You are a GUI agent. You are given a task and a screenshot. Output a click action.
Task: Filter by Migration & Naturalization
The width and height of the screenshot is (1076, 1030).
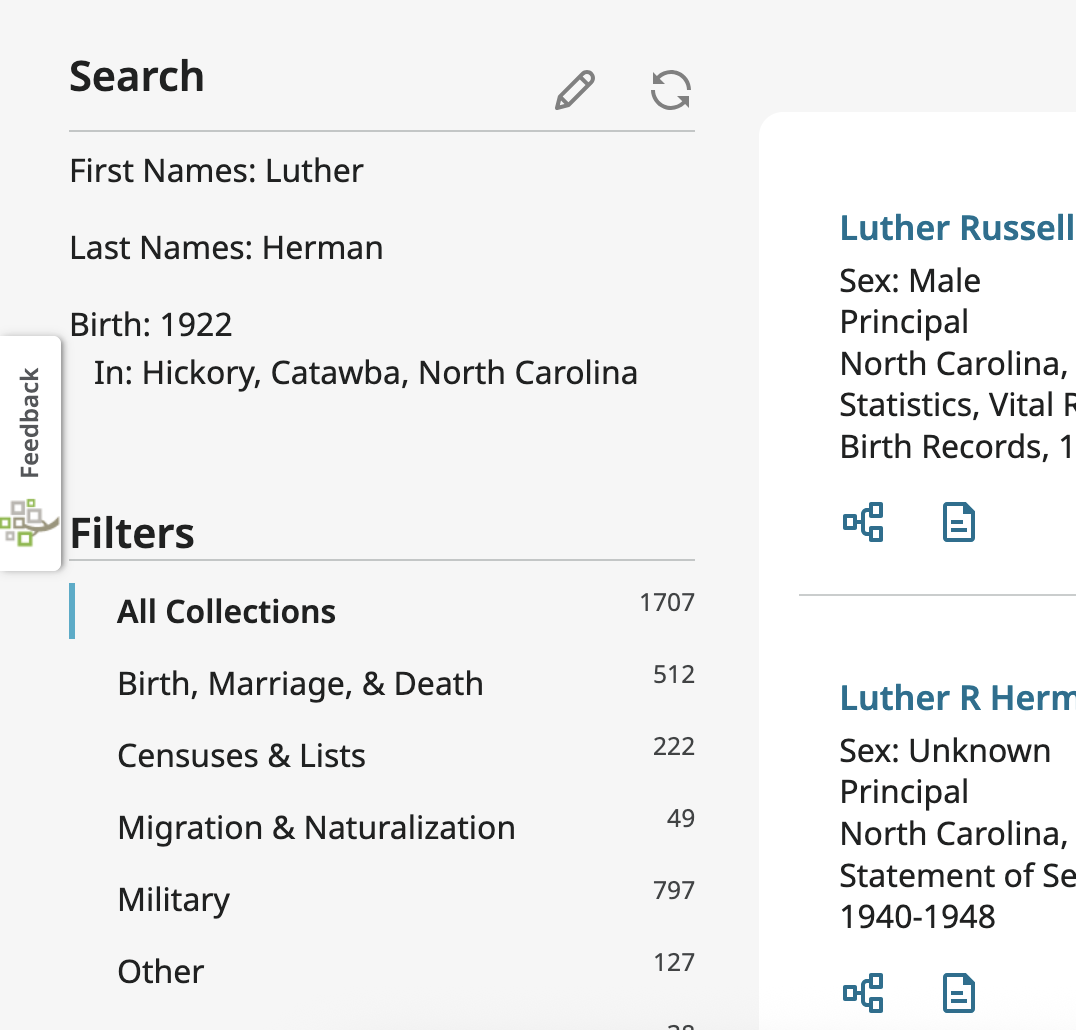316,828
